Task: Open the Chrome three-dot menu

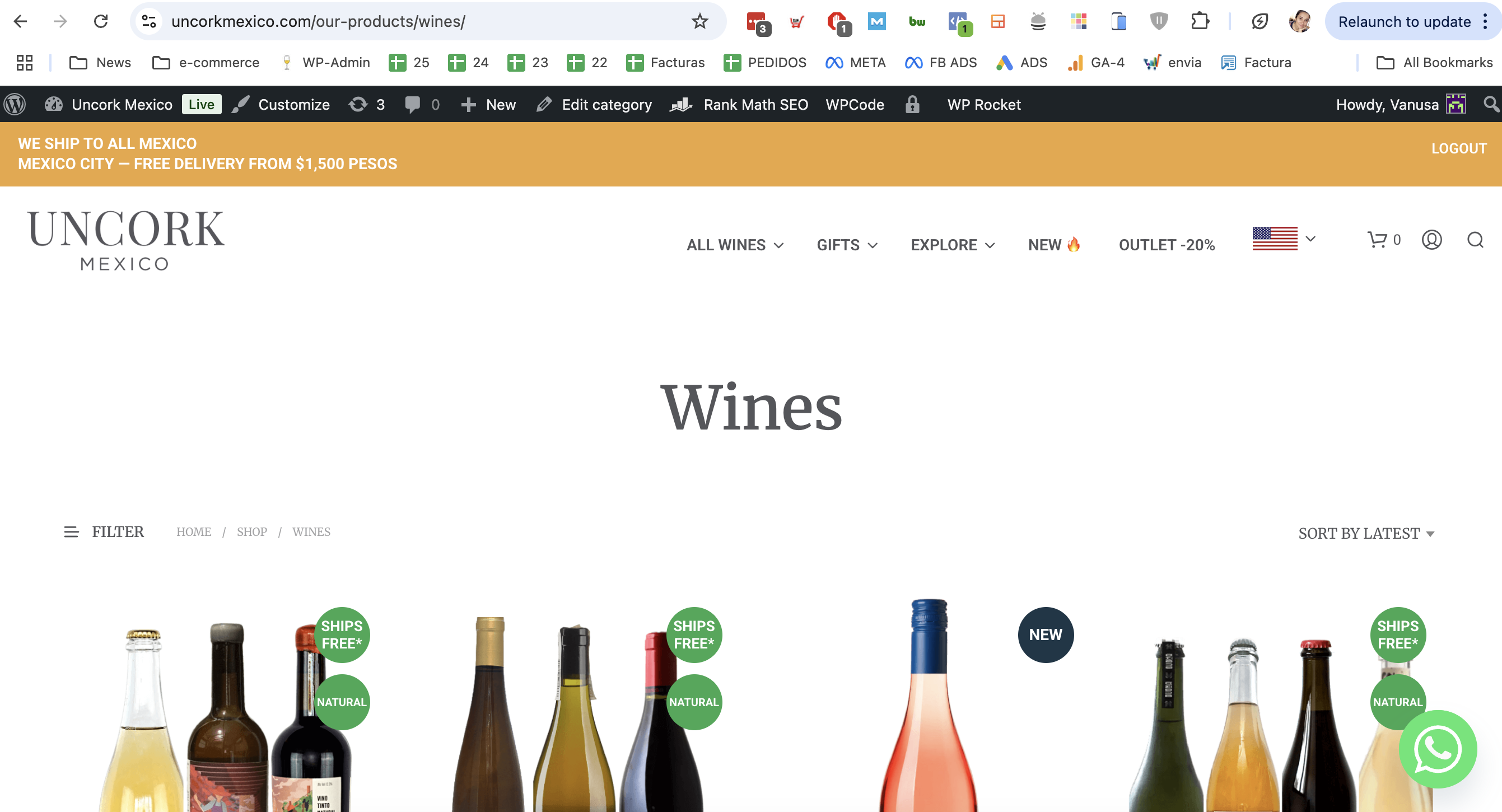Action: pyautogui.click(x=1485, y=22)
